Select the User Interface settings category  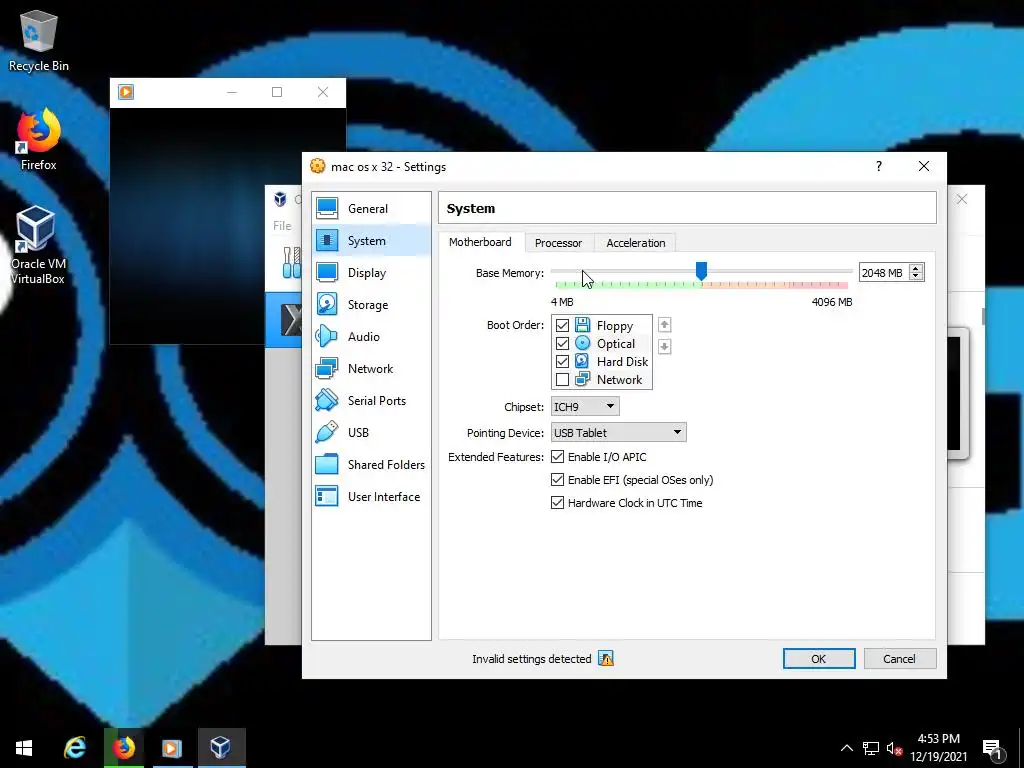point(371,496)
